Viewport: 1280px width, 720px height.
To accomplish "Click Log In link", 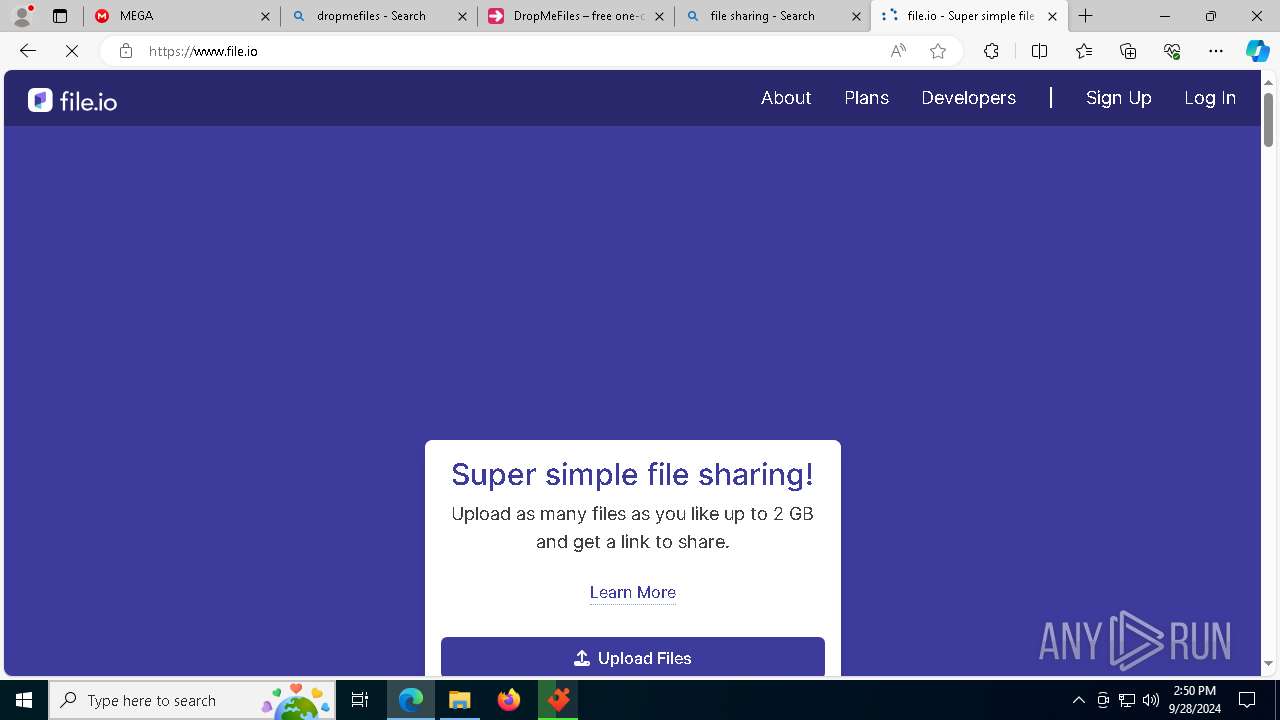I will tap(1210, 98).
